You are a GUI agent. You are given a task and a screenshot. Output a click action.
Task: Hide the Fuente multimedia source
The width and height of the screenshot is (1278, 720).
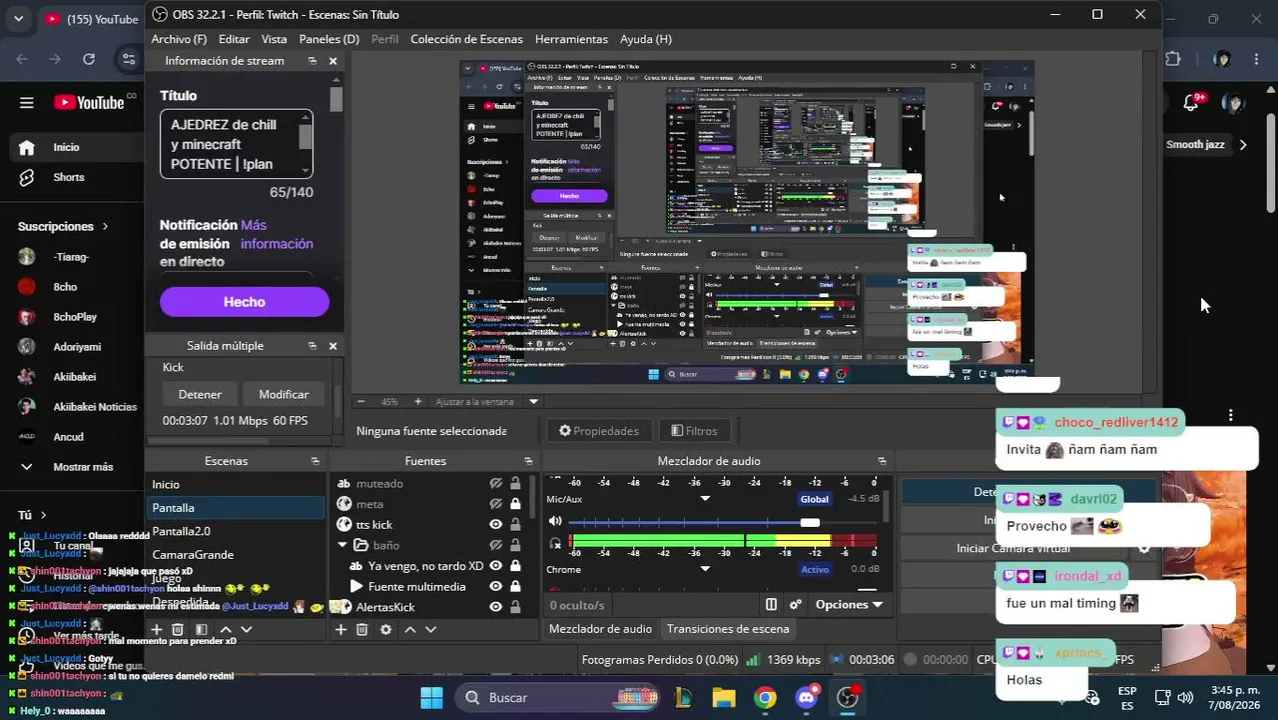coord(495,587)
